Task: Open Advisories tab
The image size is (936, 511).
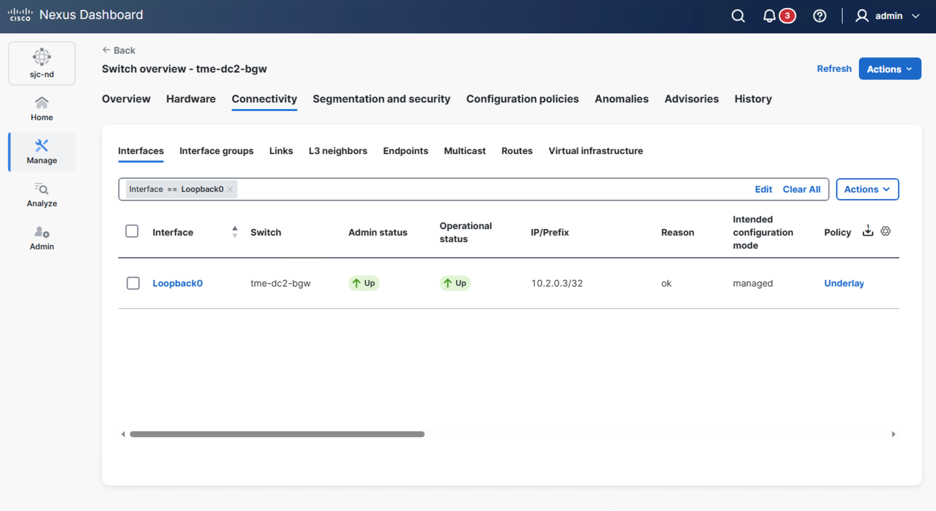Action: 691,99
